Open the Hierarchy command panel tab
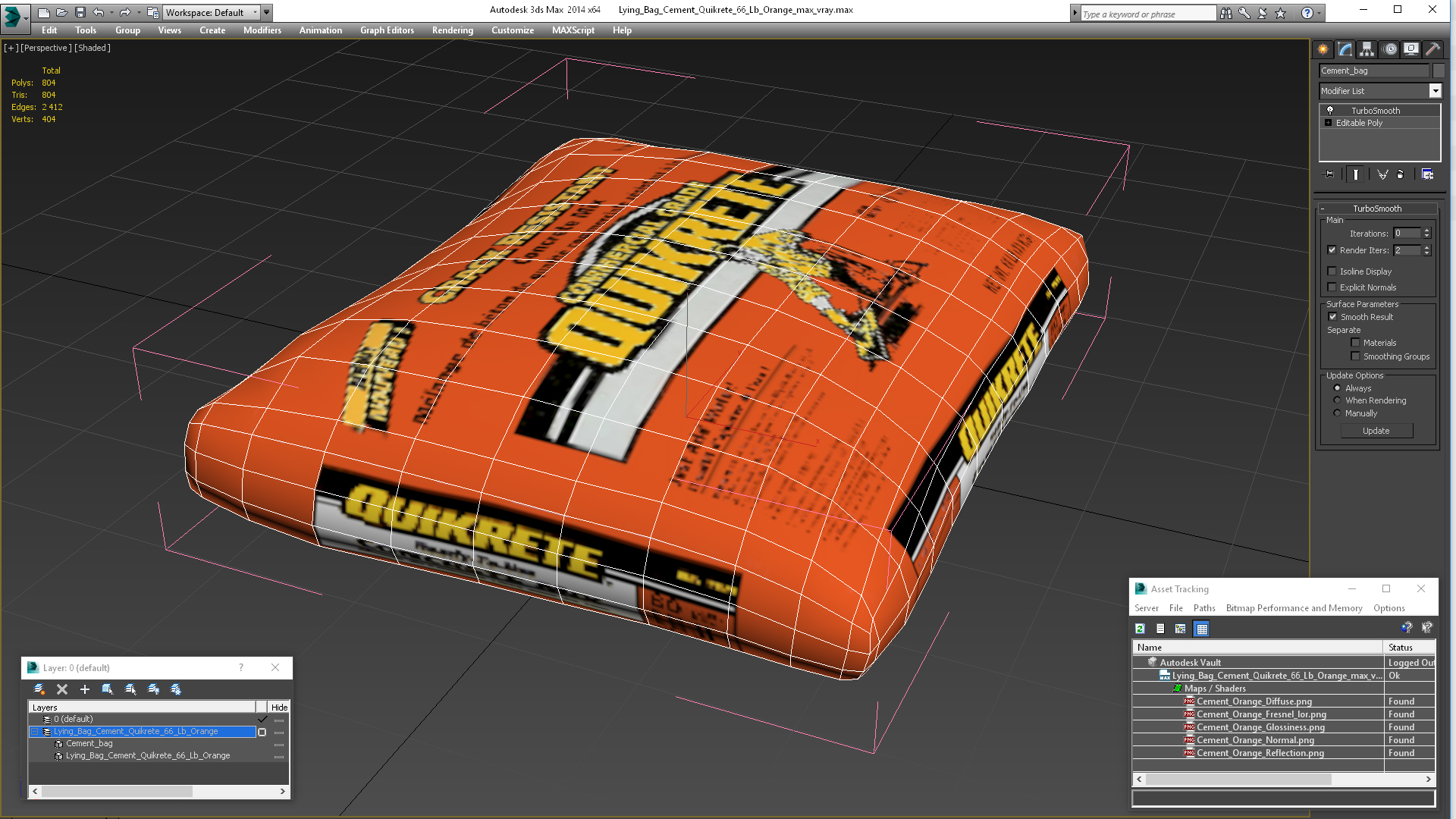1456x819 pixels. click(1367, 49)
